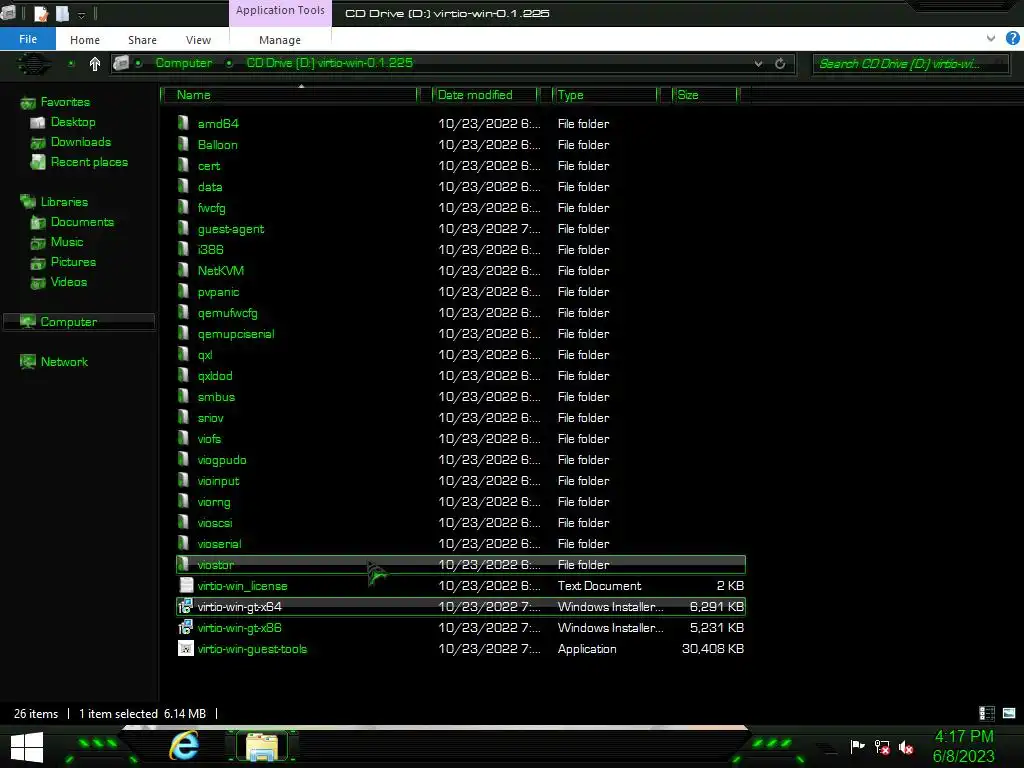Select the qxldod folder name
Screen dimensions: 1024x768
point(215,376)
